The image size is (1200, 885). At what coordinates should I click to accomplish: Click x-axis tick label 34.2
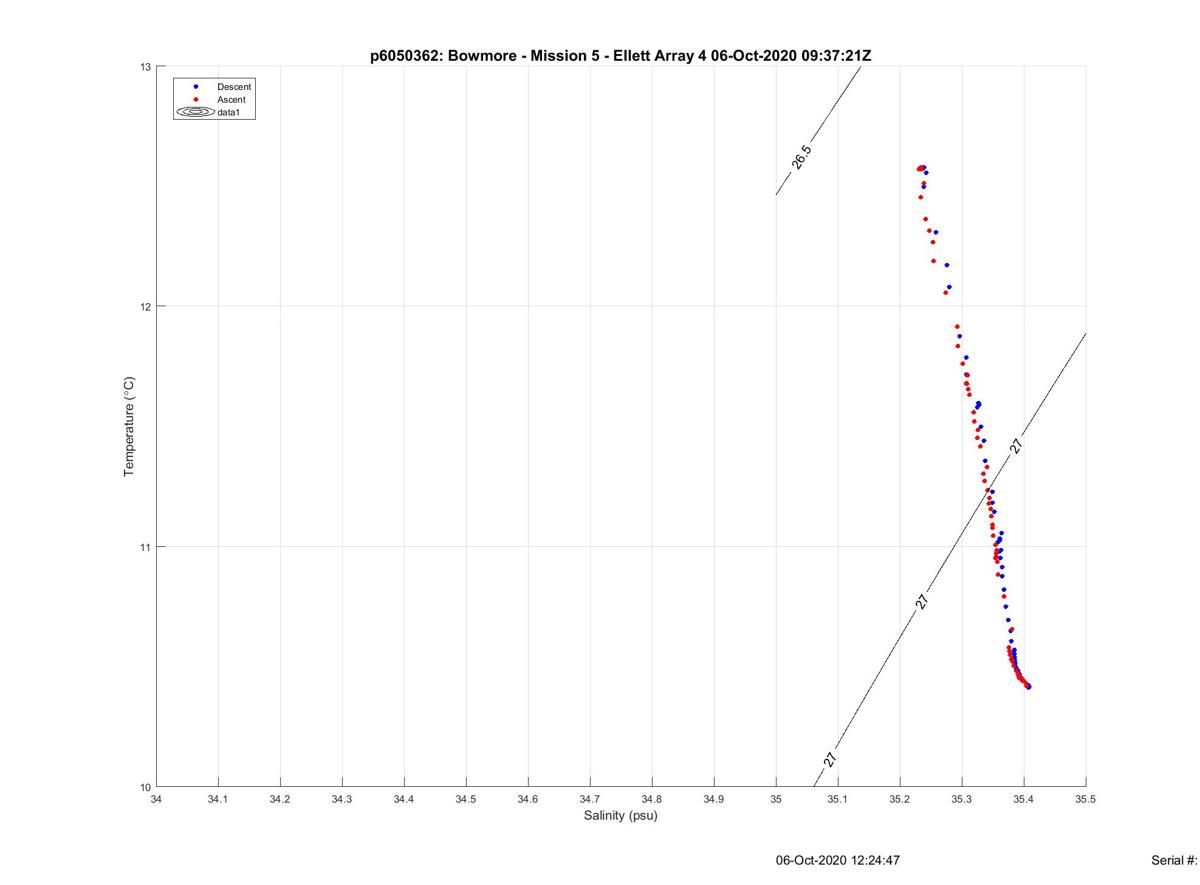point(280,799)
